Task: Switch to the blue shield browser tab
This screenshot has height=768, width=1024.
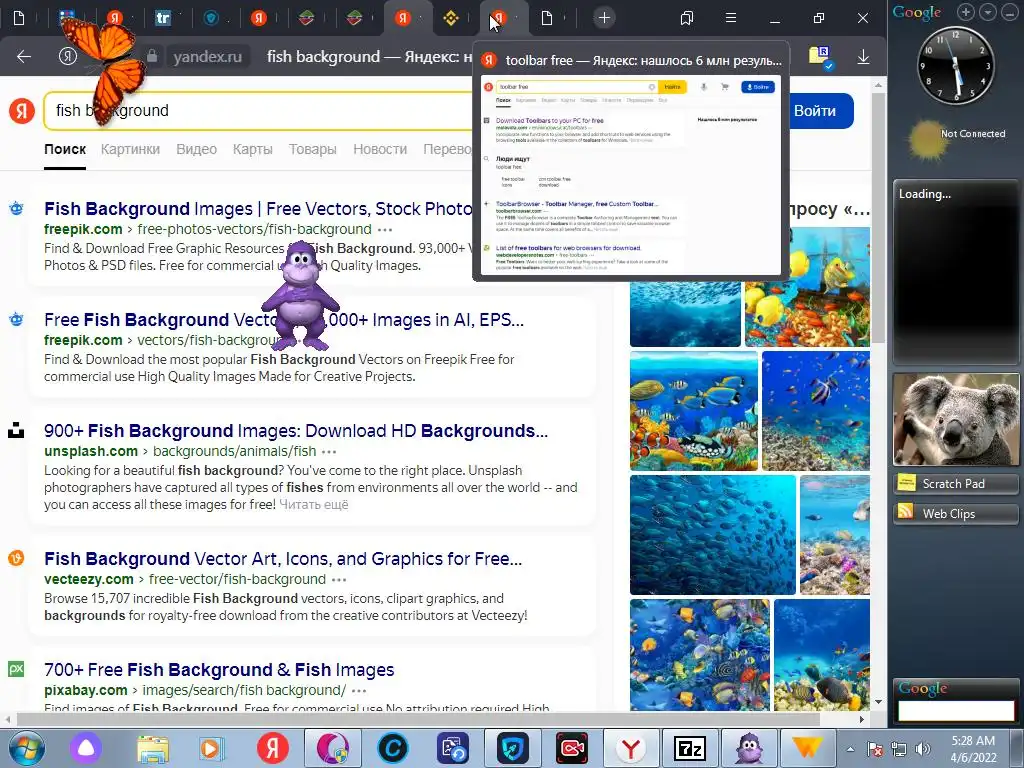Action: click(x=211, y=18)
